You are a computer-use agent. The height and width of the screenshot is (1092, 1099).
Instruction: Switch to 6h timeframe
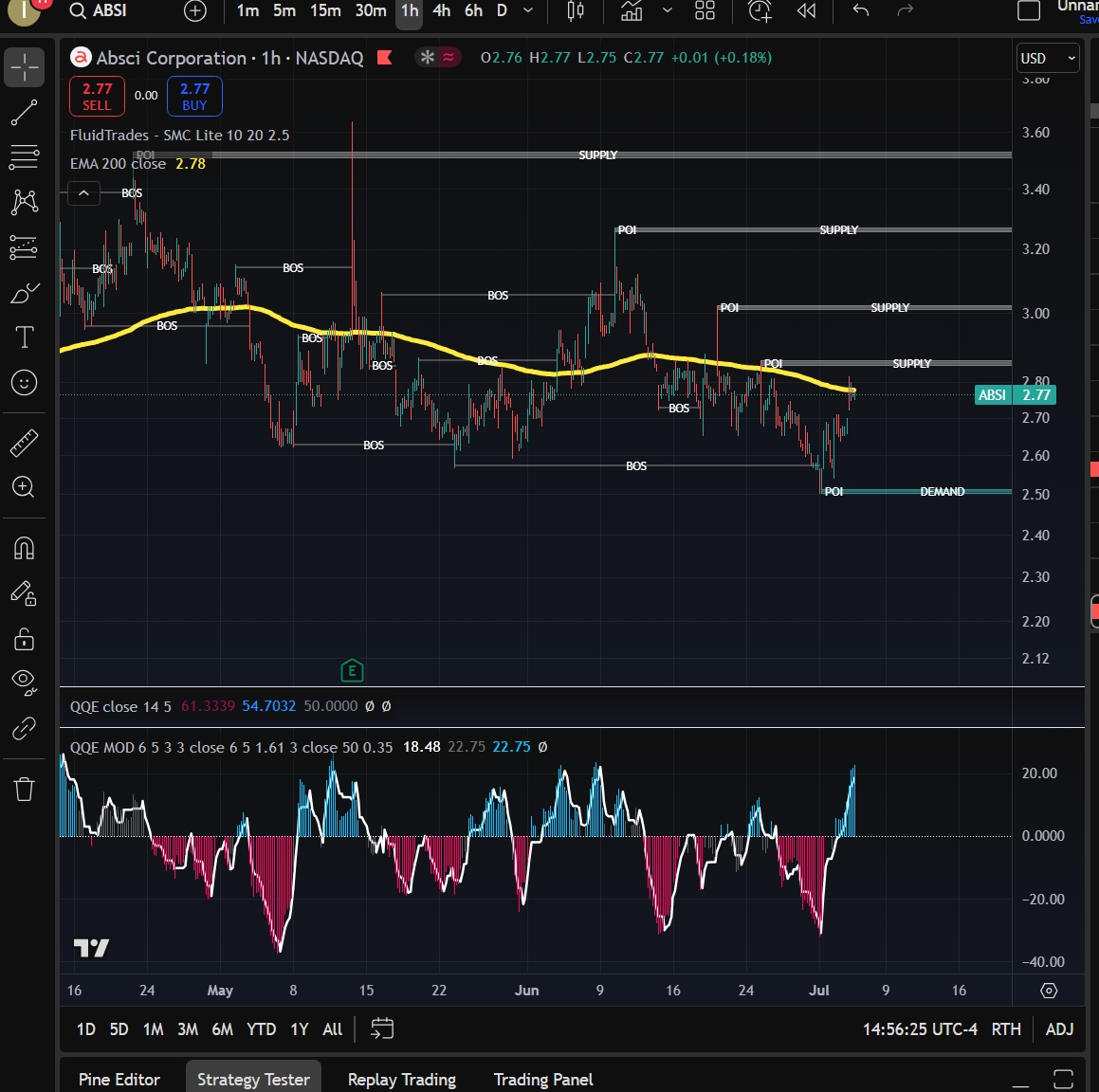point(474,10)
